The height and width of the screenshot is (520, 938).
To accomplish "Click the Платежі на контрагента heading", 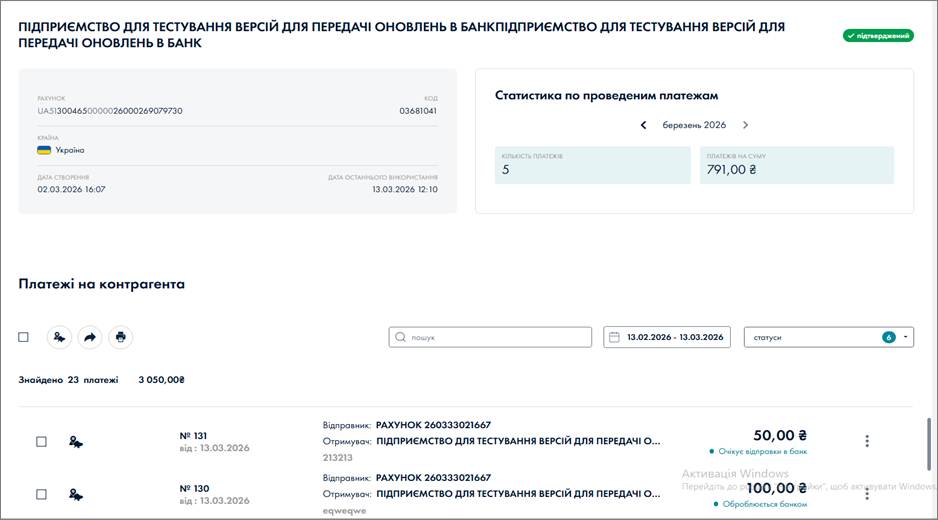I will [x=102, y=284].
